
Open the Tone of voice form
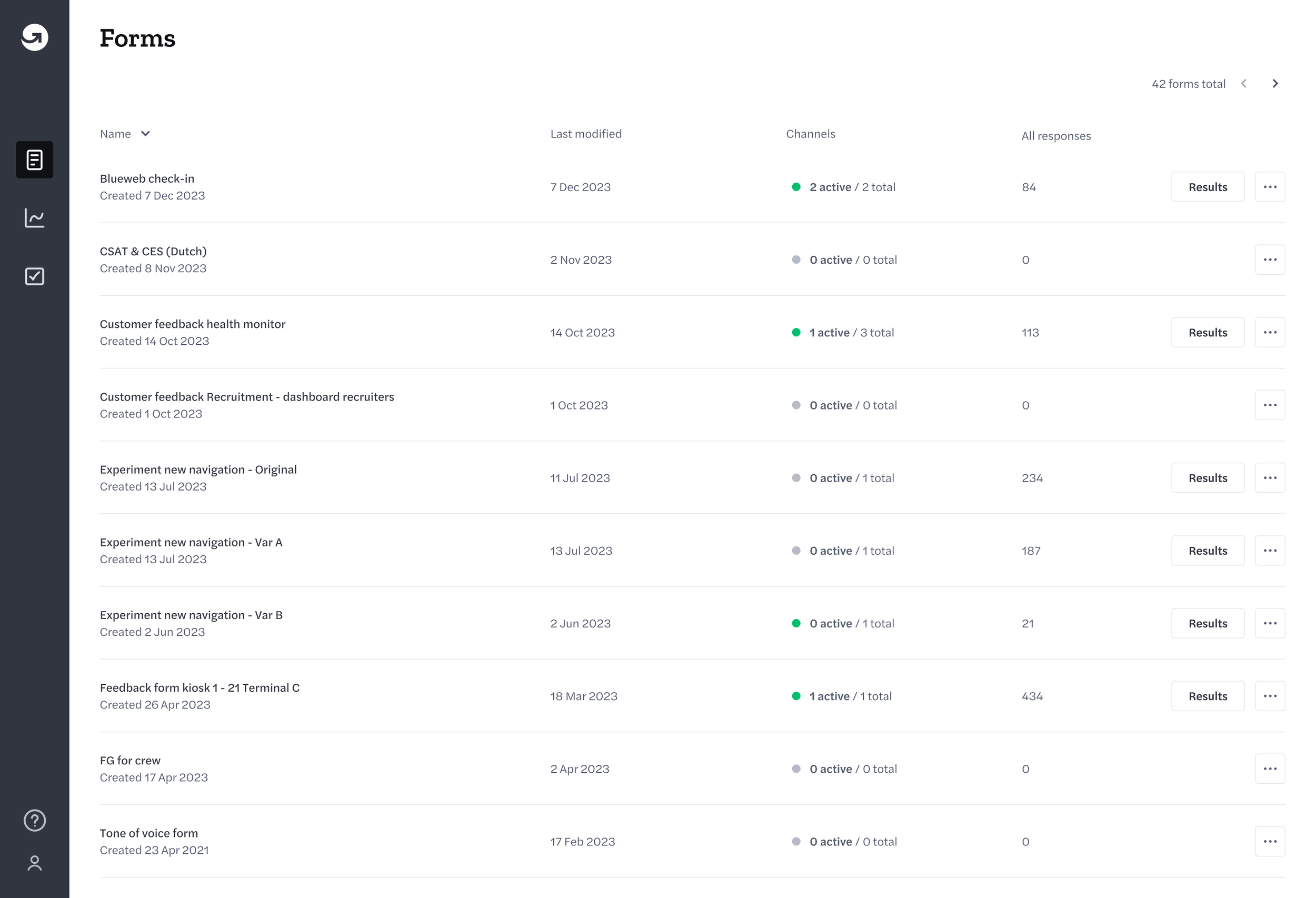149,833
